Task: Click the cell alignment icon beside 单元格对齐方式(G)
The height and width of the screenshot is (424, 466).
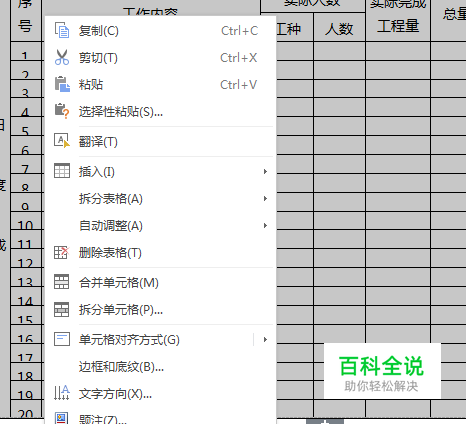Action: click(62, 339)
